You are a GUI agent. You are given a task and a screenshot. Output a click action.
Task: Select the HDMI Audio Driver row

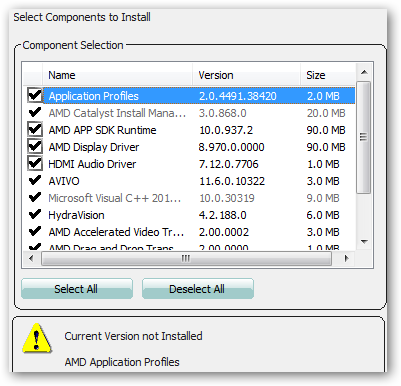190,164
